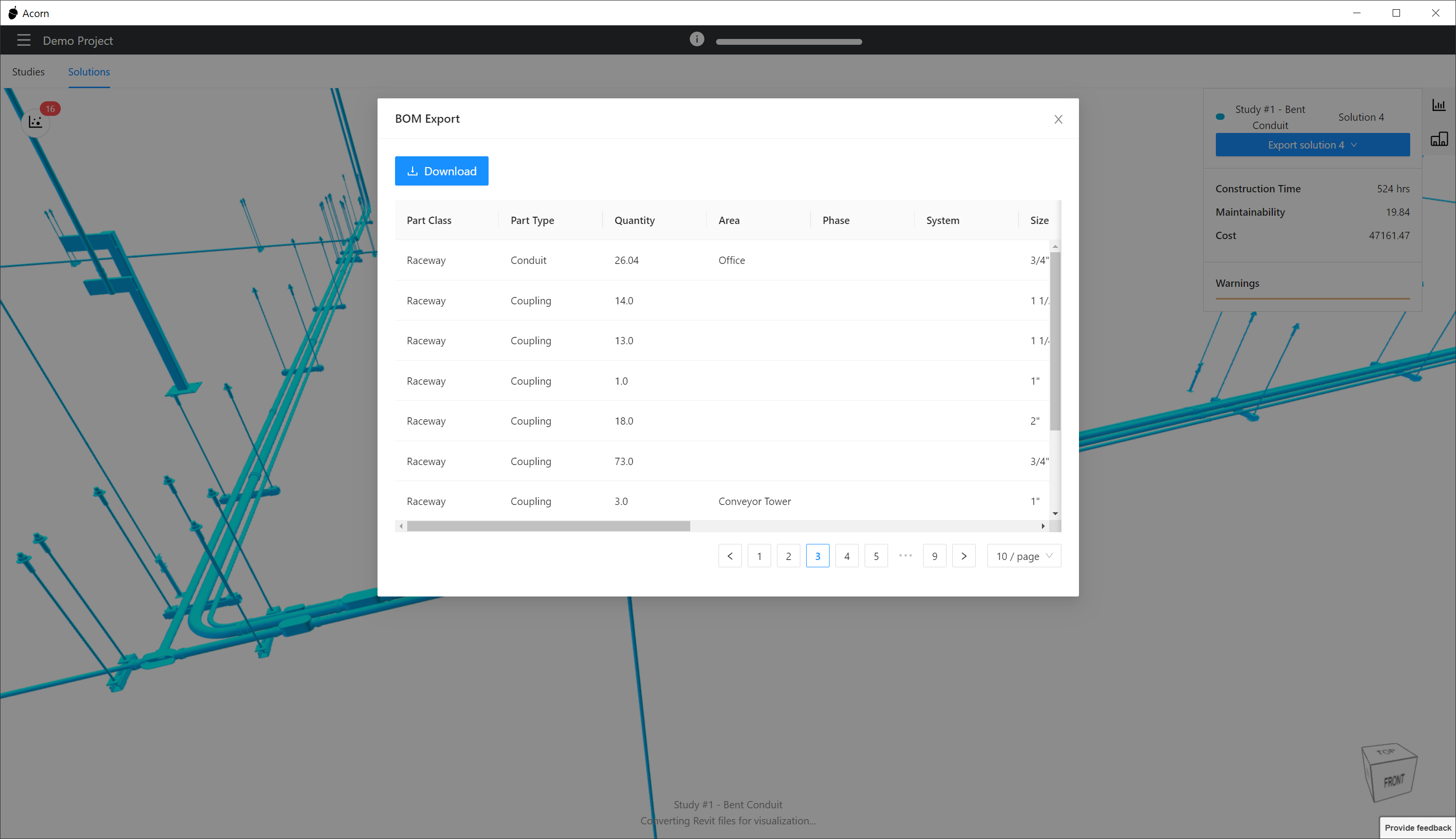Click the Cost value 47161.47

click(1389, 235)
